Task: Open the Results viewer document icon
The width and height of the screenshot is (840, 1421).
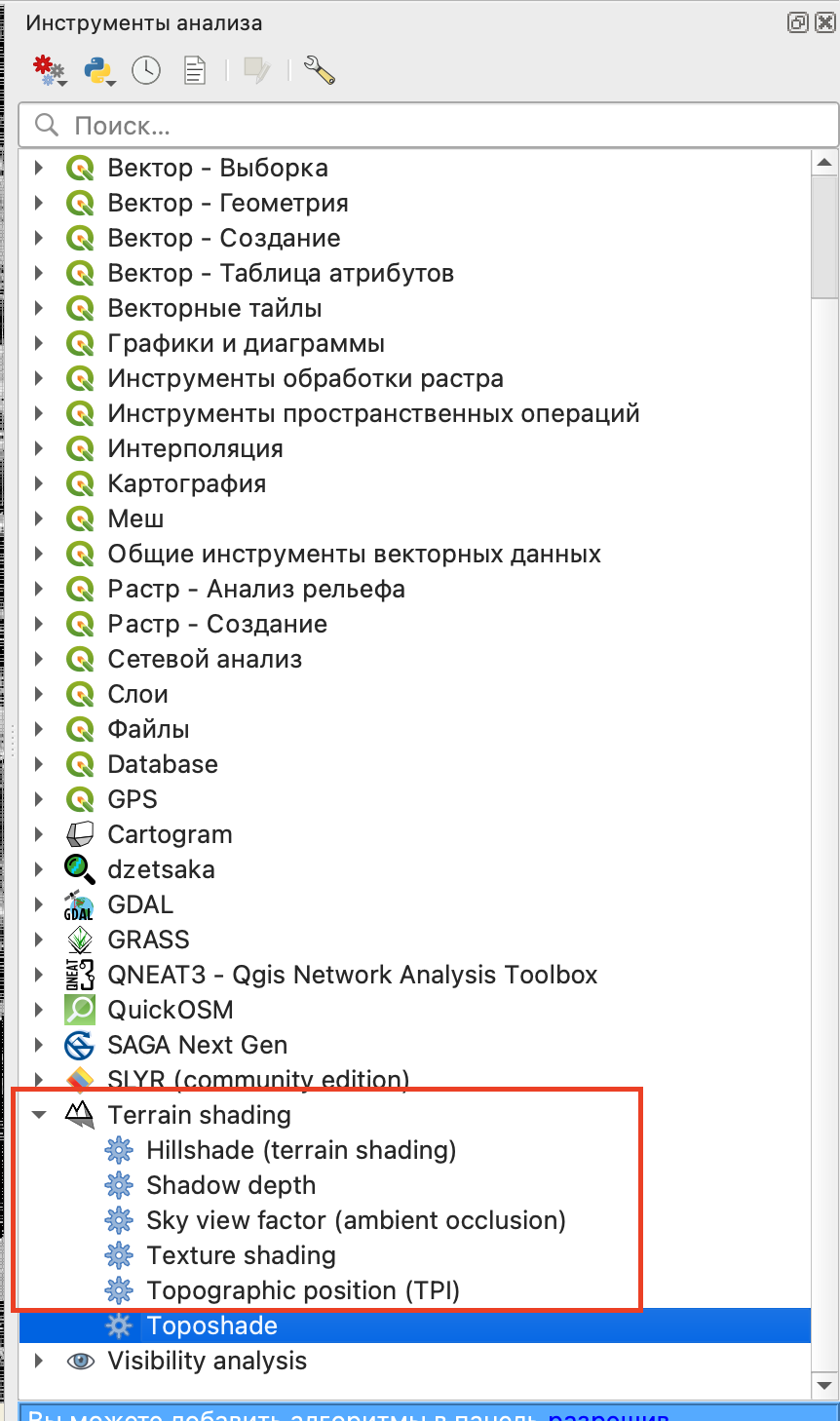Action: 195,70
